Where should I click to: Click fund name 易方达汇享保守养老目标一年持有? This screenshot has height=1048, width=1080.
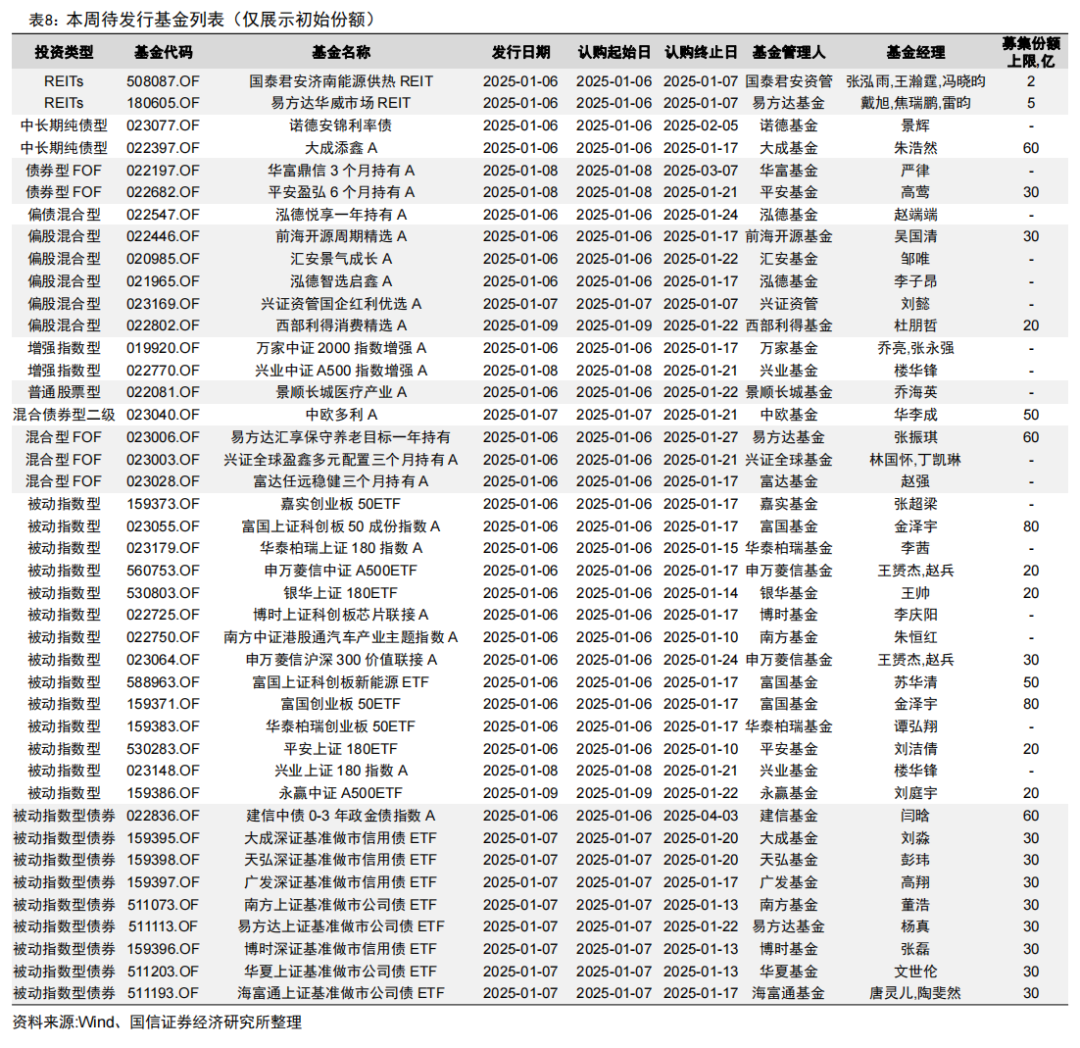point(341,437)
